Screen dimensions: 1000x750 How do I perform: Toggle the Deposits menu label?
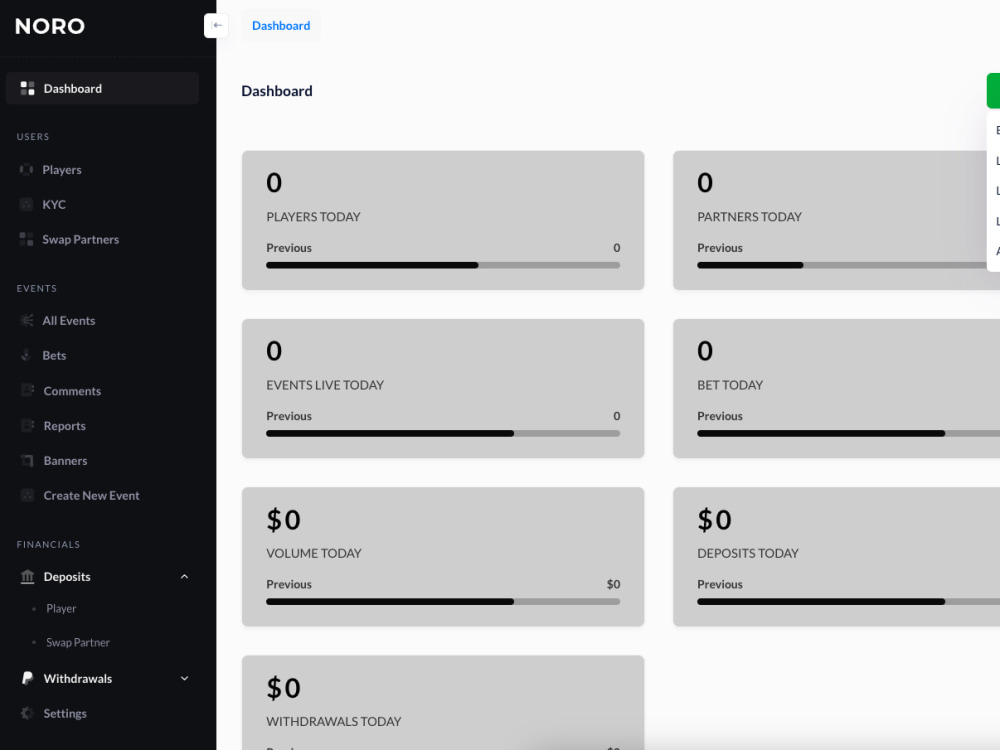[x=67, y=577]
